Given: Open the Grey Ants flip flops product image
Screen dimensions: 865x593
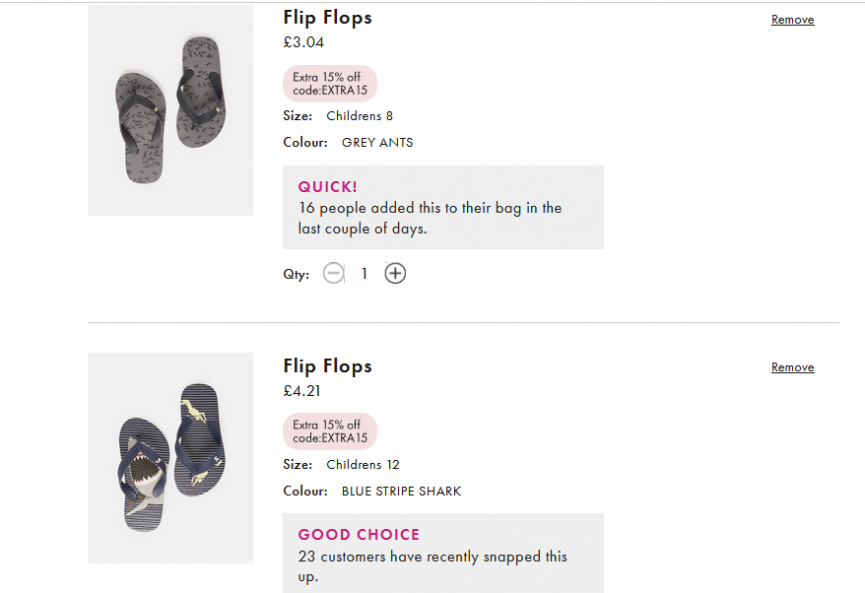Looking at the screenshot, I should 170,110.
